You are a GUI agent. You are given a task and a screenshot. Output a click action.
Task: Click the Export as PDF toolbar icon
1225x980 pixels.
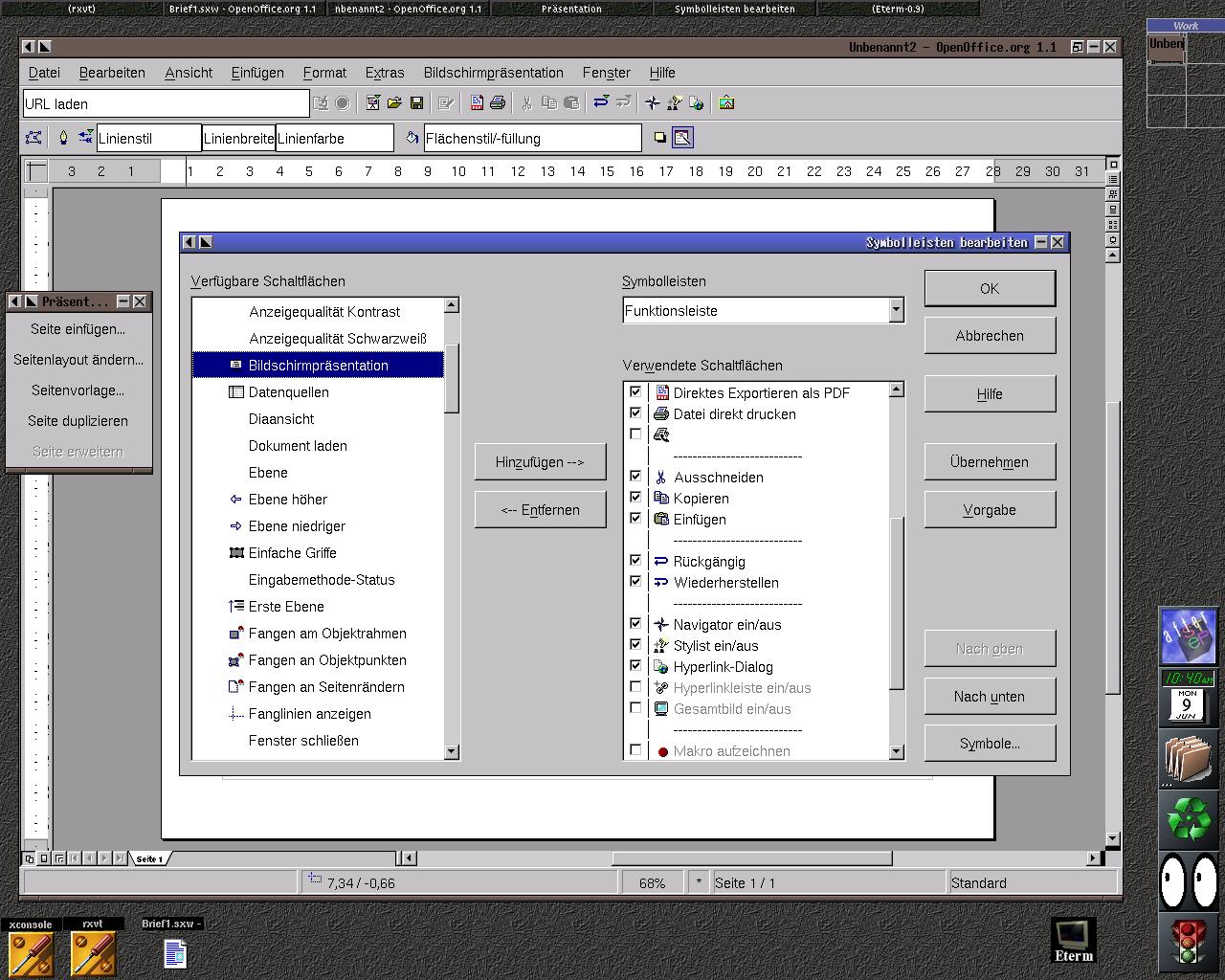click(477, 103)
